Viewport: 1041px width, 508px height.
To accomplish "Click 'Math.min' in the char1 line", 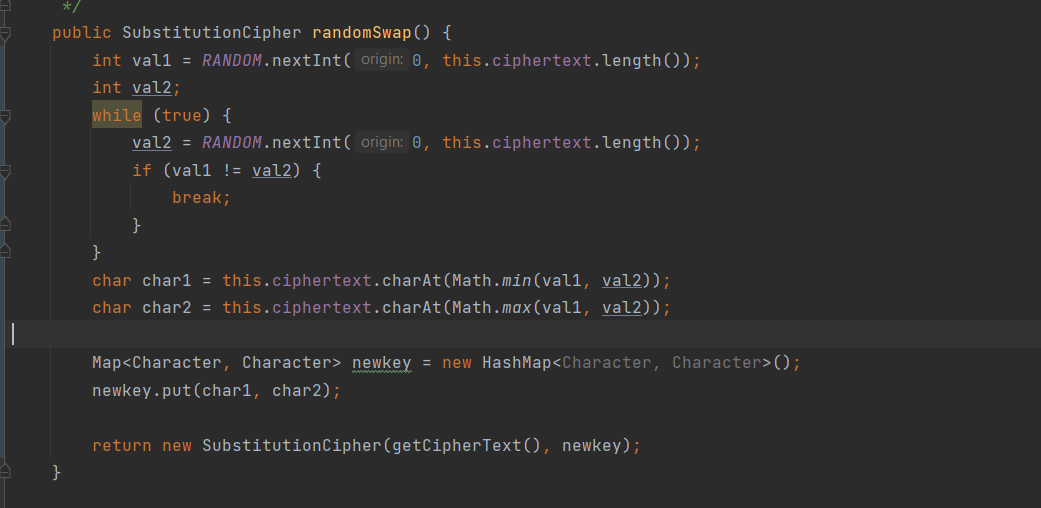I will (490, 280).
